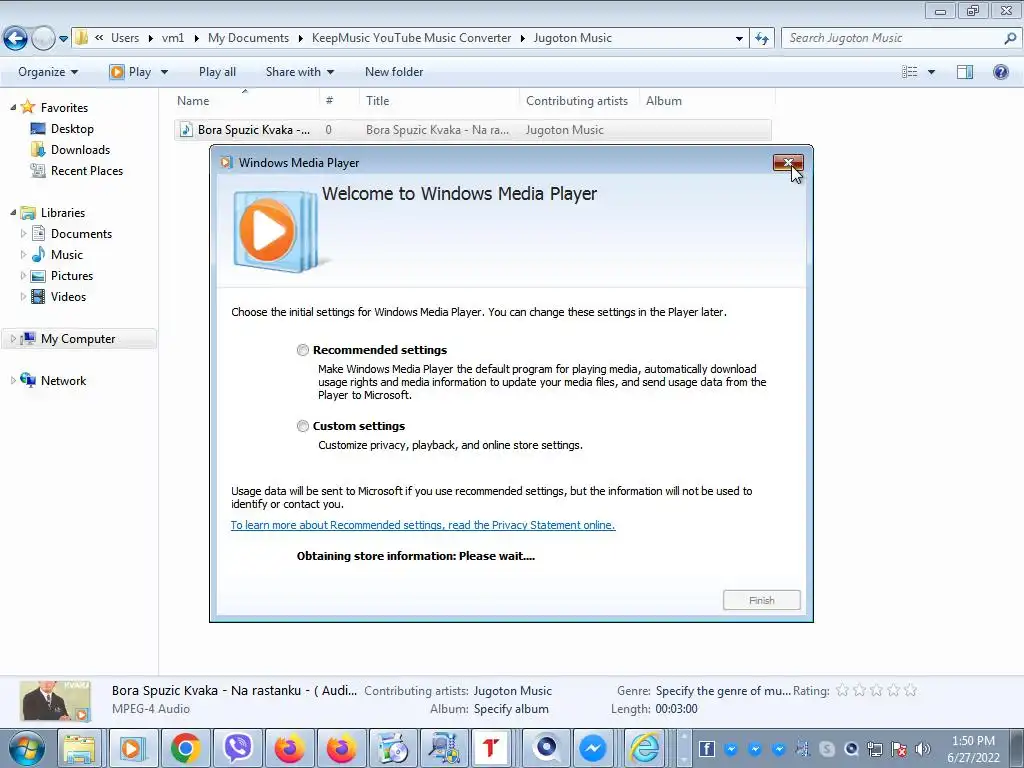Open Explorer Help icon
Screen dimensions: 1024x768
click(1000, 72)
